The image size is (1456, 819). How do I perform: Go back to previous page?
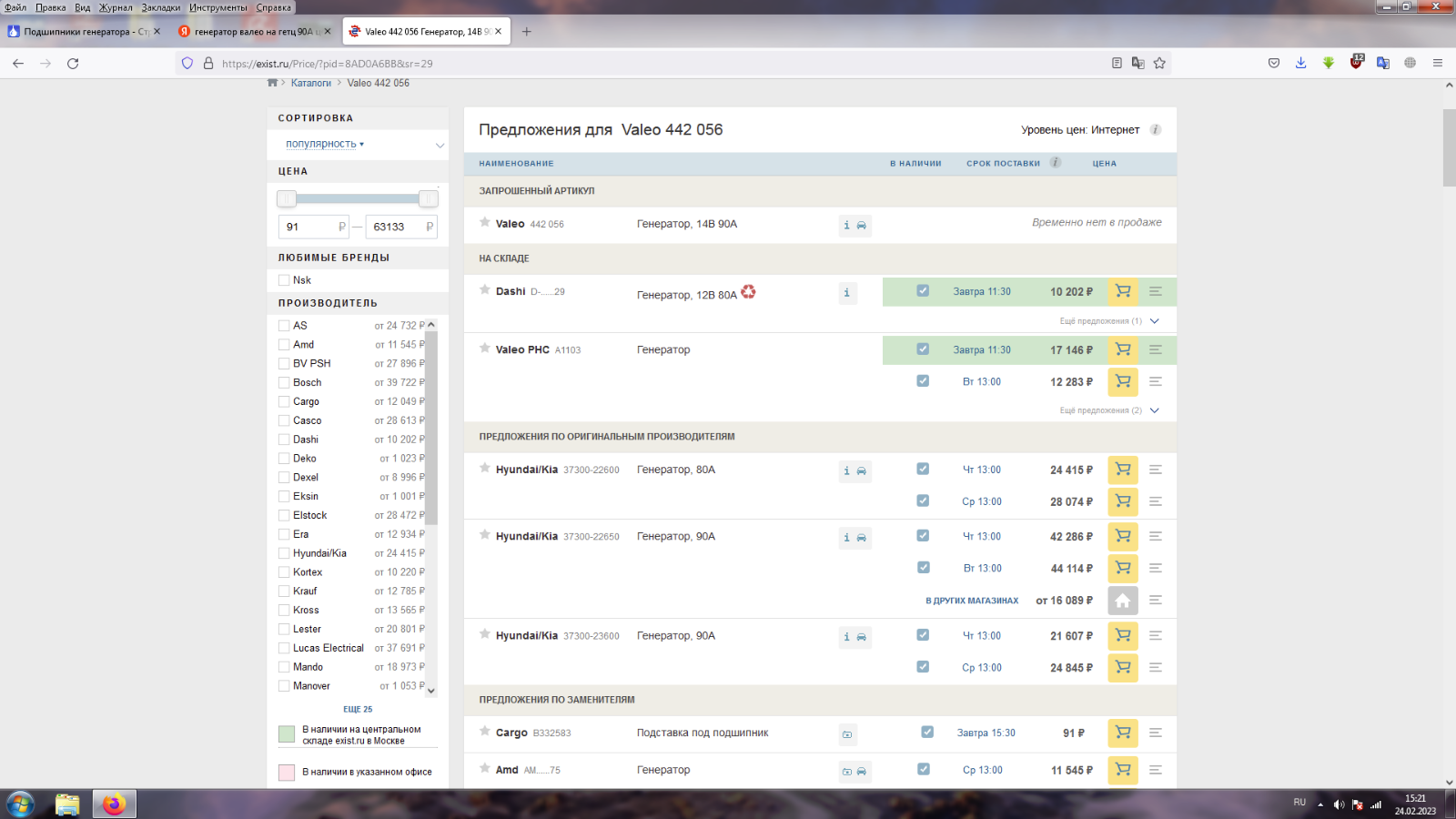point(18,63)
